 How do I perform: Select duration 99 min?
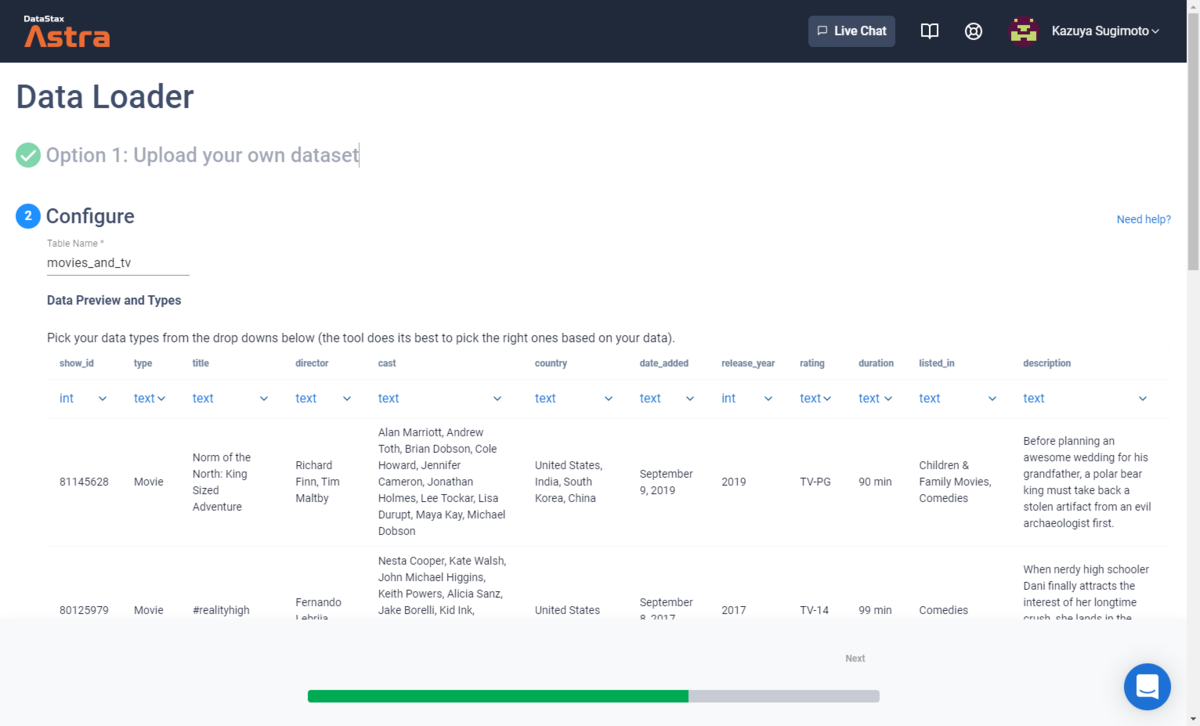(x=875, y=610)
